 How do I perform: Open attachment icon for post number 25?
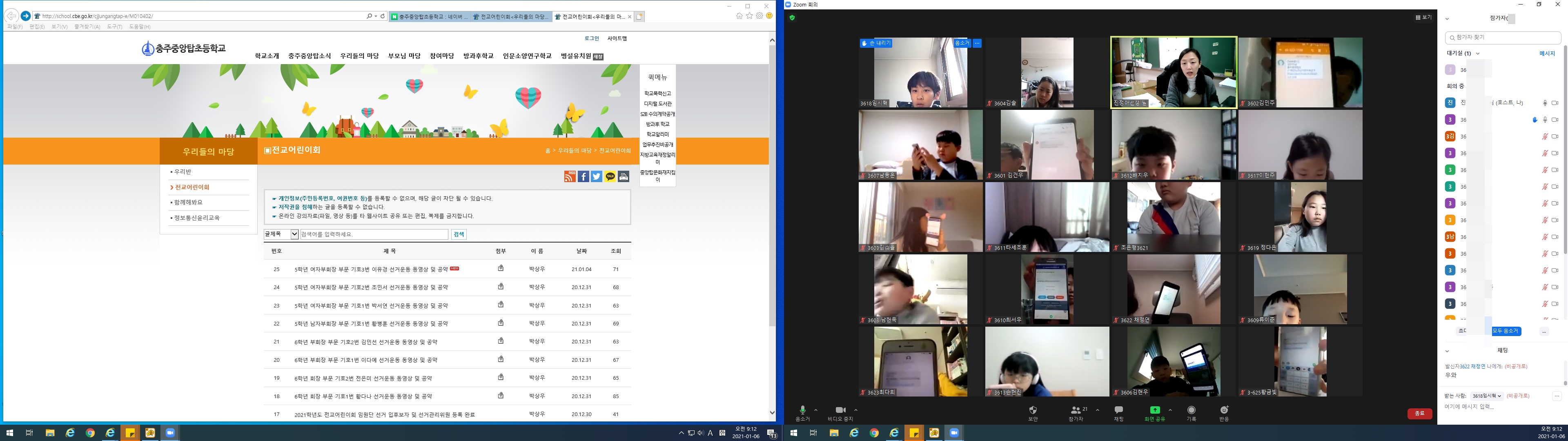click(x=501, y=268)
